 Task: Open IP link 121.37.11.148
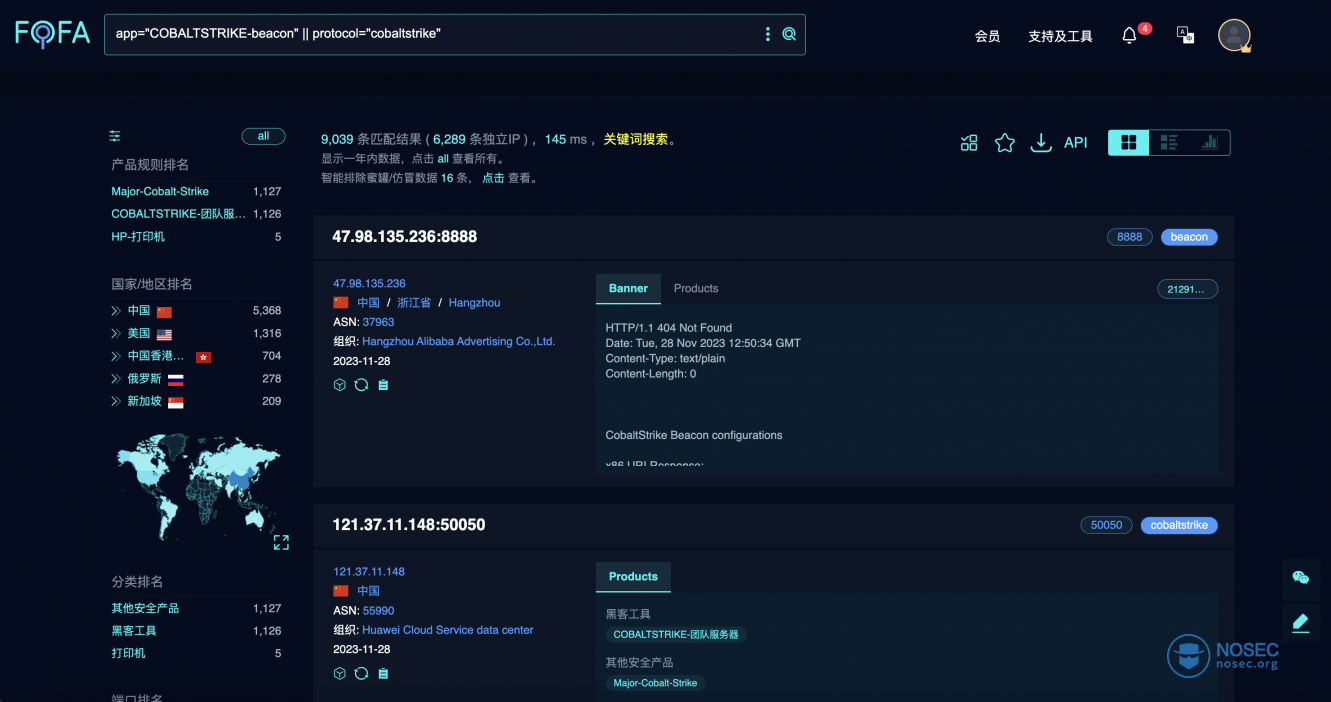[x=369, y=572]
